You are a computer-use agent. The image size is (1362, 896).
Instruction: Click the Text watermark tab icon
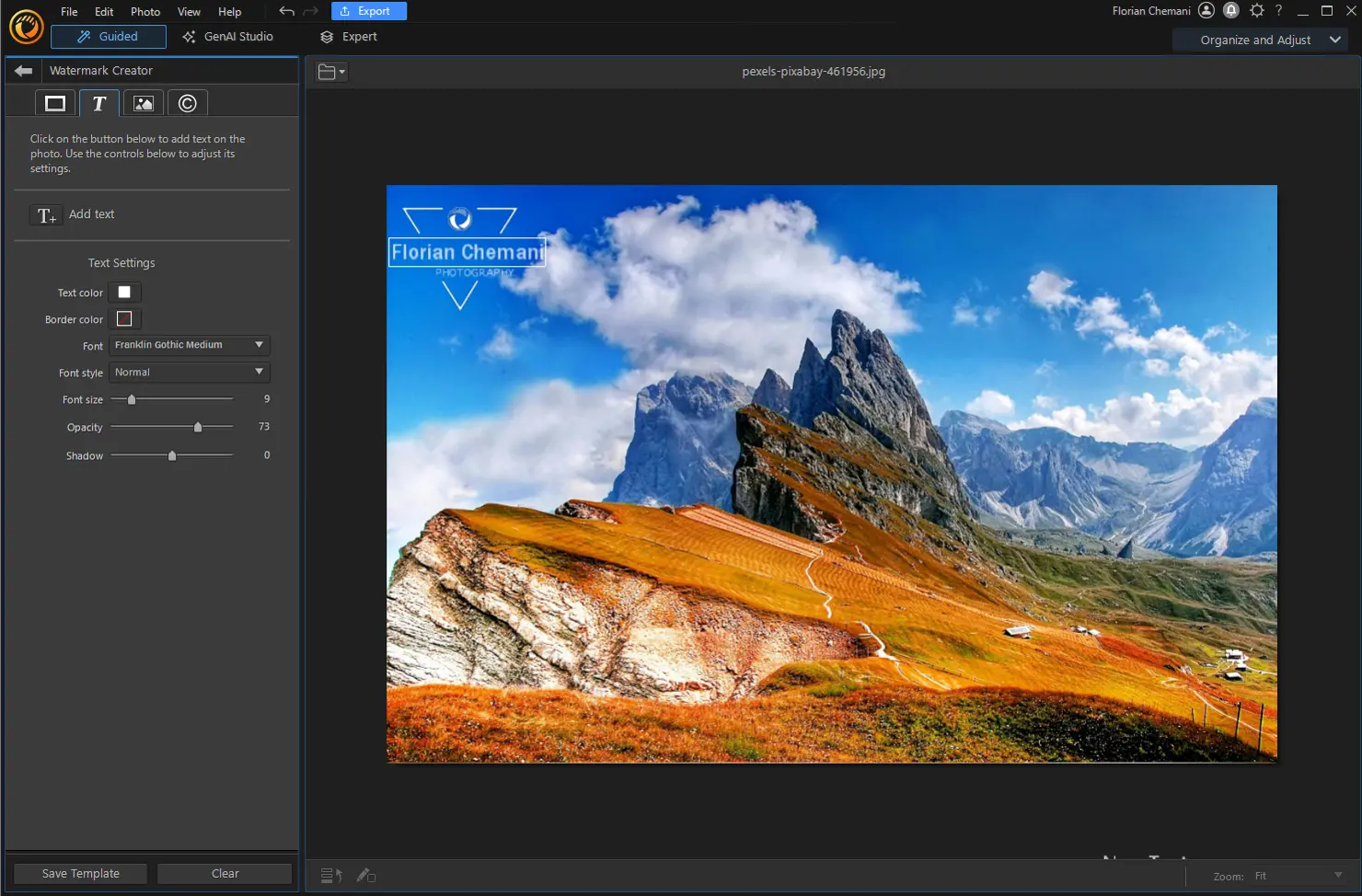click(98, 102)
